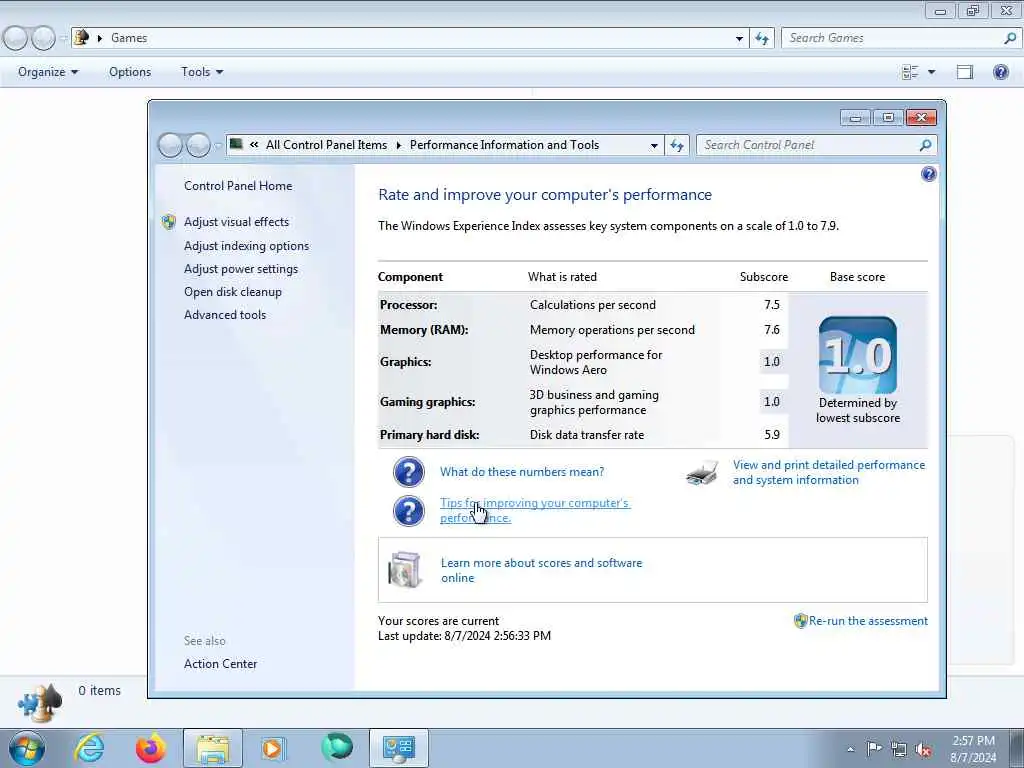Select the Control Panel taskbar button
Screen dimensions: 1024x768
click(x=398, y=748)
